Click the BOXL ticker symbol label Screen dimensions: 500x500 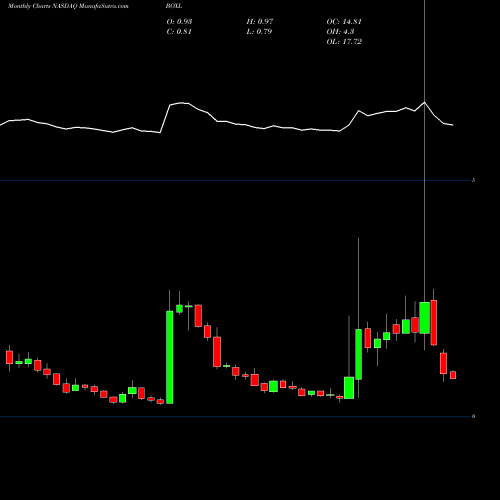click(174, 6)
